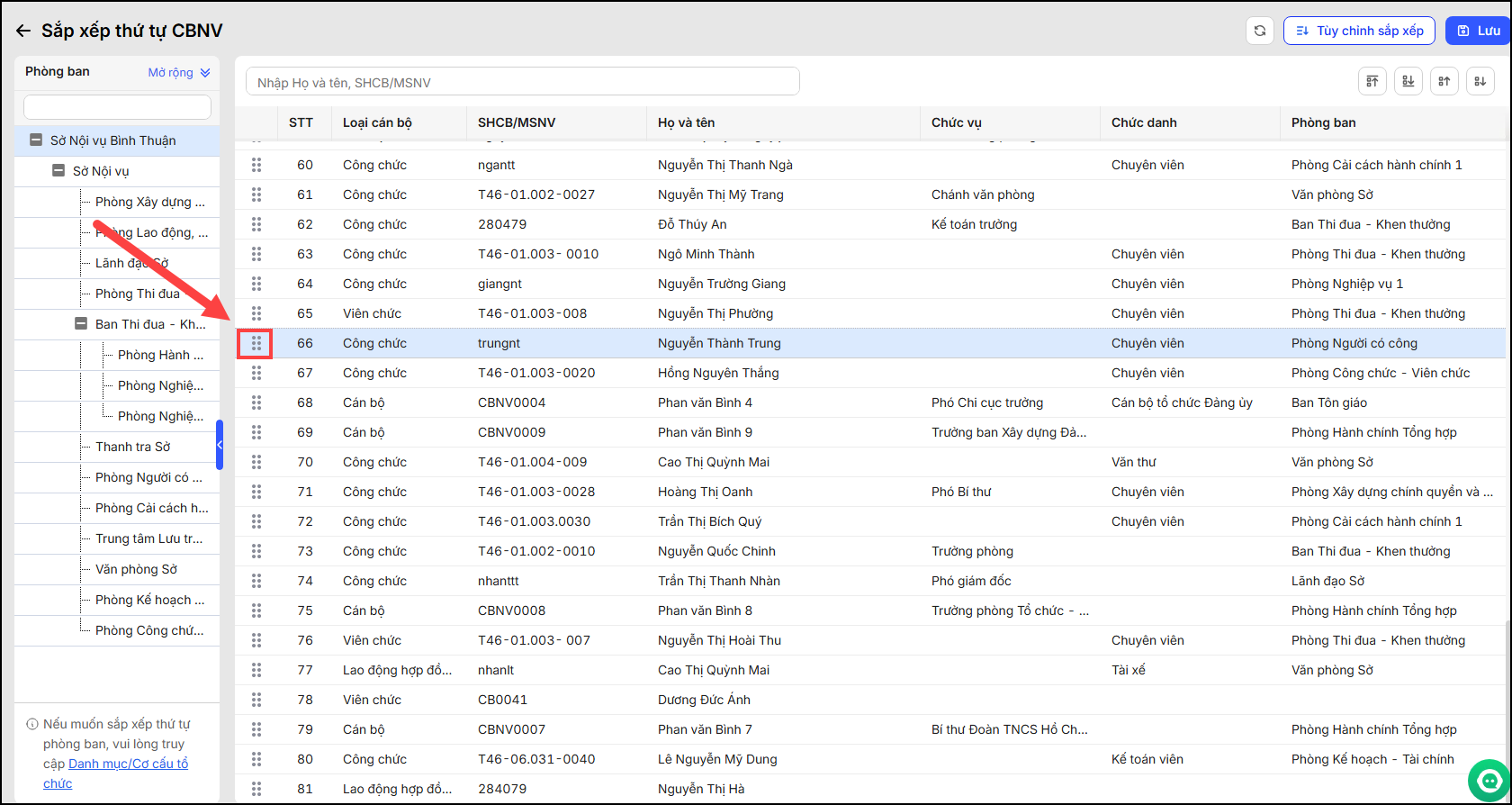The width and height of the screenshot is (1512, 805).
Task: Click the refresh icon button
Action: pos(1259,31)
